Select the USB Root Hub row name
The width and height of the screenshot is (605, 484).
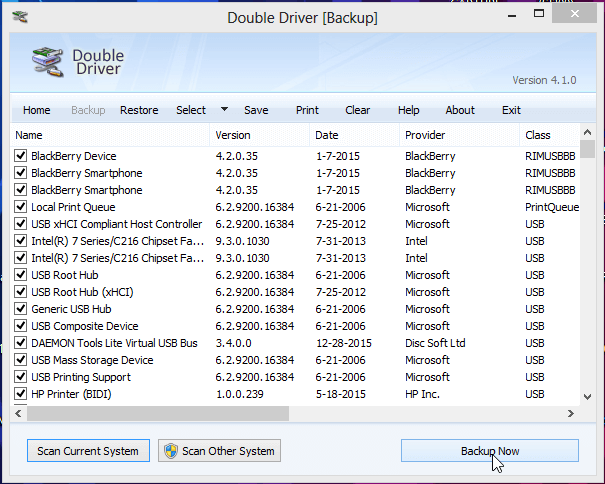(x=65, y=275)
